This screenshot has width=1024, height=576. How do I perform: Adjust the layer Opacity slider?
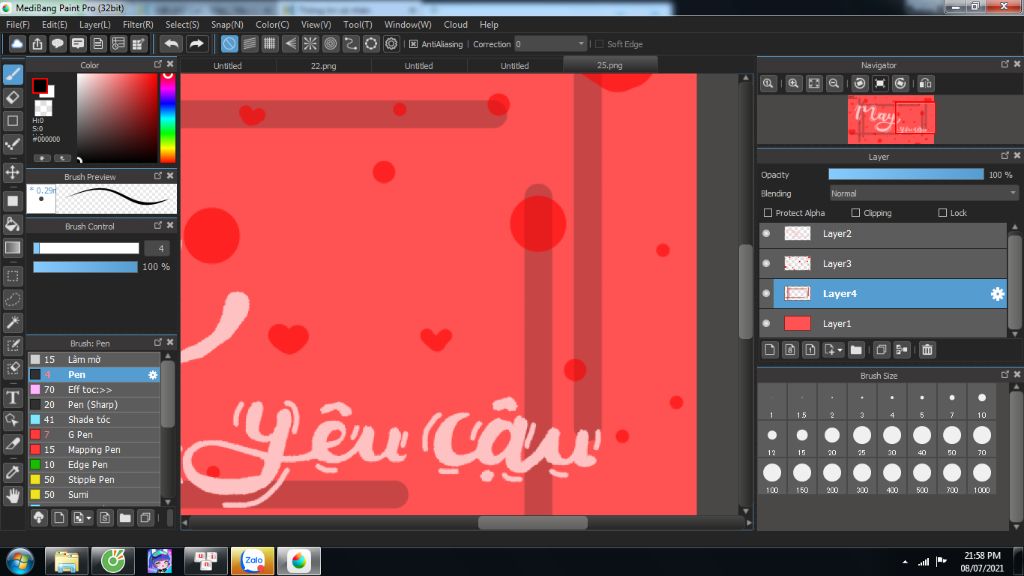[x=906, y=174]
